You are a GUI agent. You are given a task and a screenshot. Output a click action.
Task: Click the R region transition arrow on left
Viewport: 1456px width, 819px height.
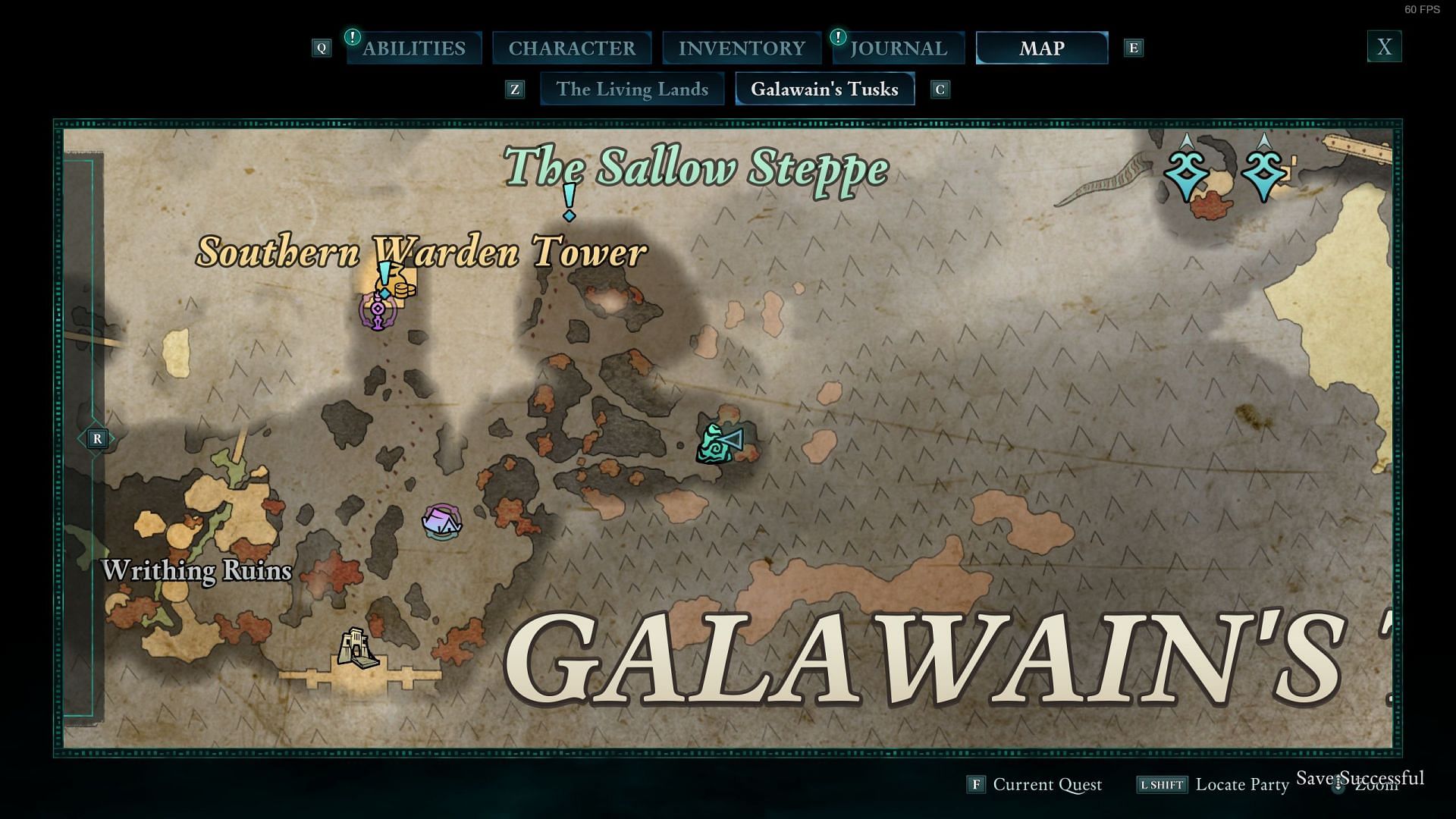tap(96, 438)
